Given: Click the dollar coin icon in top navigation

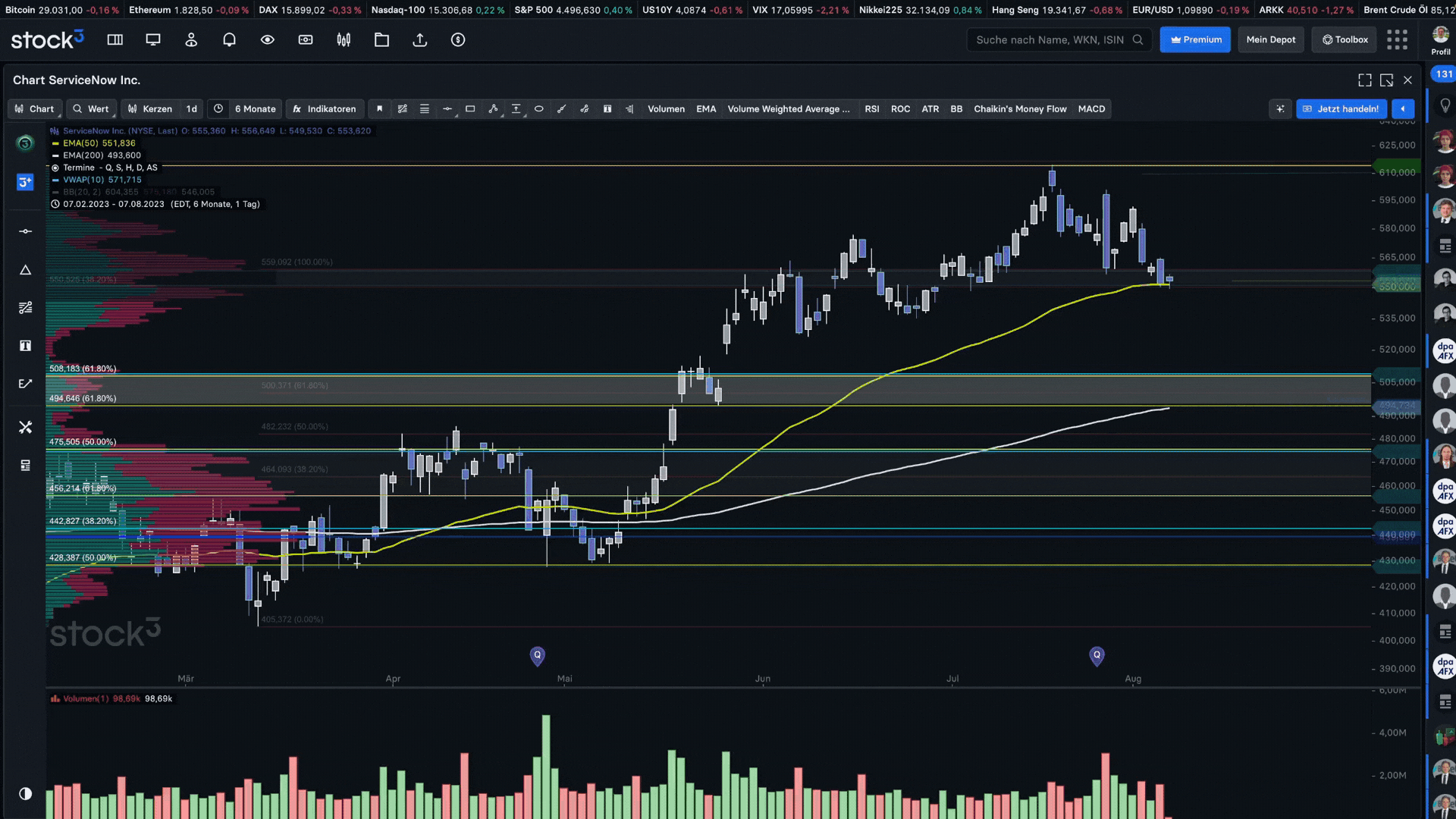Looking at the screenshot, I should (458, 39).
